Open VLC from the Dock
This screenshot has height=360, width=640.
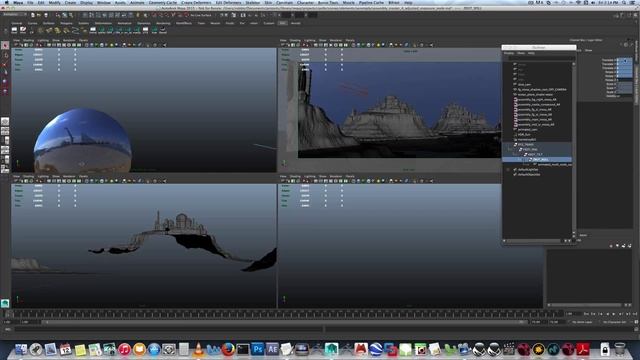tap(198, 349)
